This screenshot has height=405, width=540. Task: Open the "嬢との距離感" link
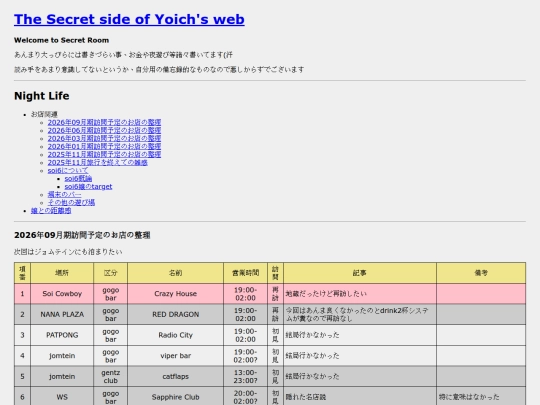coord(51,210)
